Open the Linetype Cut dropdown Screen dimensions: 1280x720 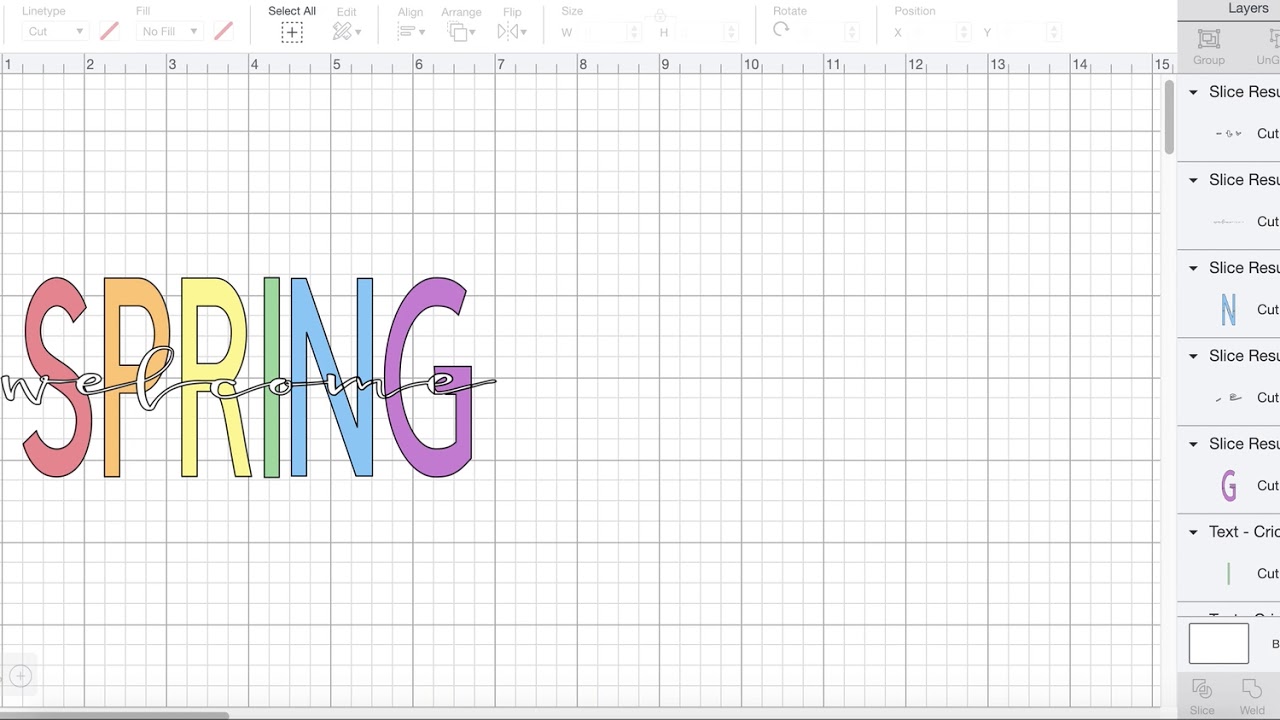[x=56, y=32]
